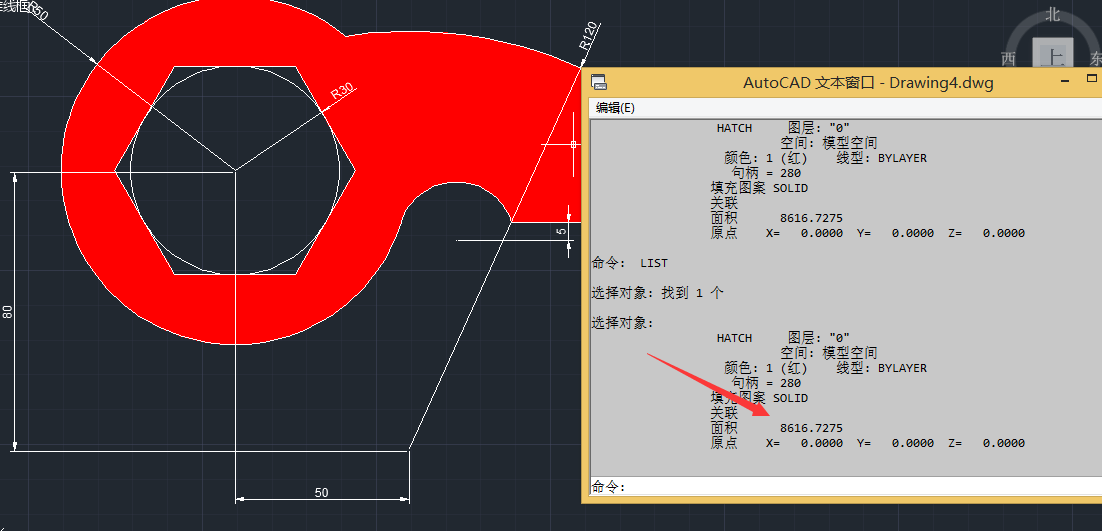This screenshot has height=531, width=1102.
Task: Open the 编辑(E) menu
Action: (x=615, y=108)
